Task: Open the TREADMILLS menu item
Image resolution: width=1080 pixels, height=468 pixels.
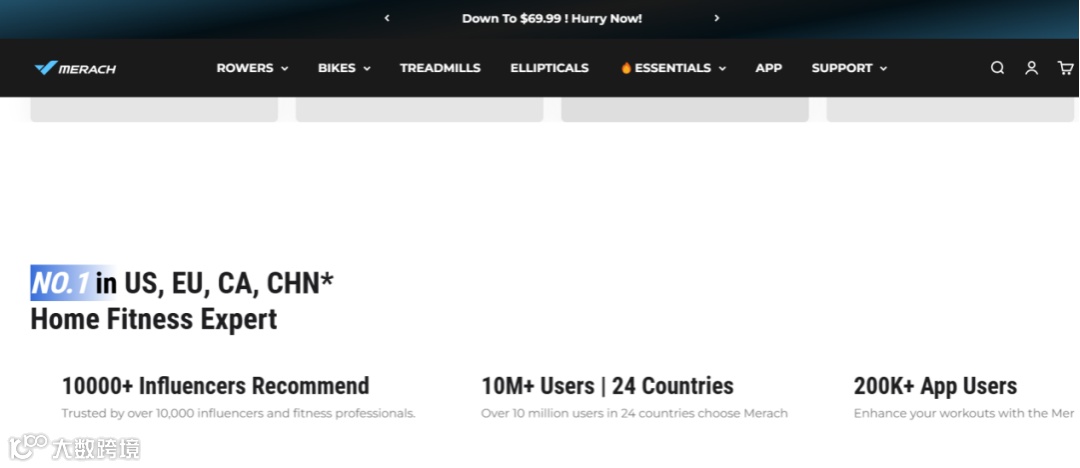Action: 440,68
